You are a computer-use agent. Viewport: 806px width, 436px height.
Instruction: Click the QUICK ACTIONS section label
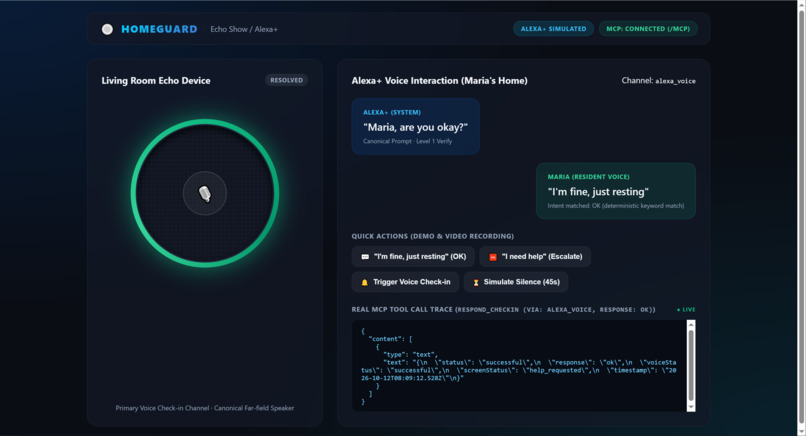coord(432,236)
